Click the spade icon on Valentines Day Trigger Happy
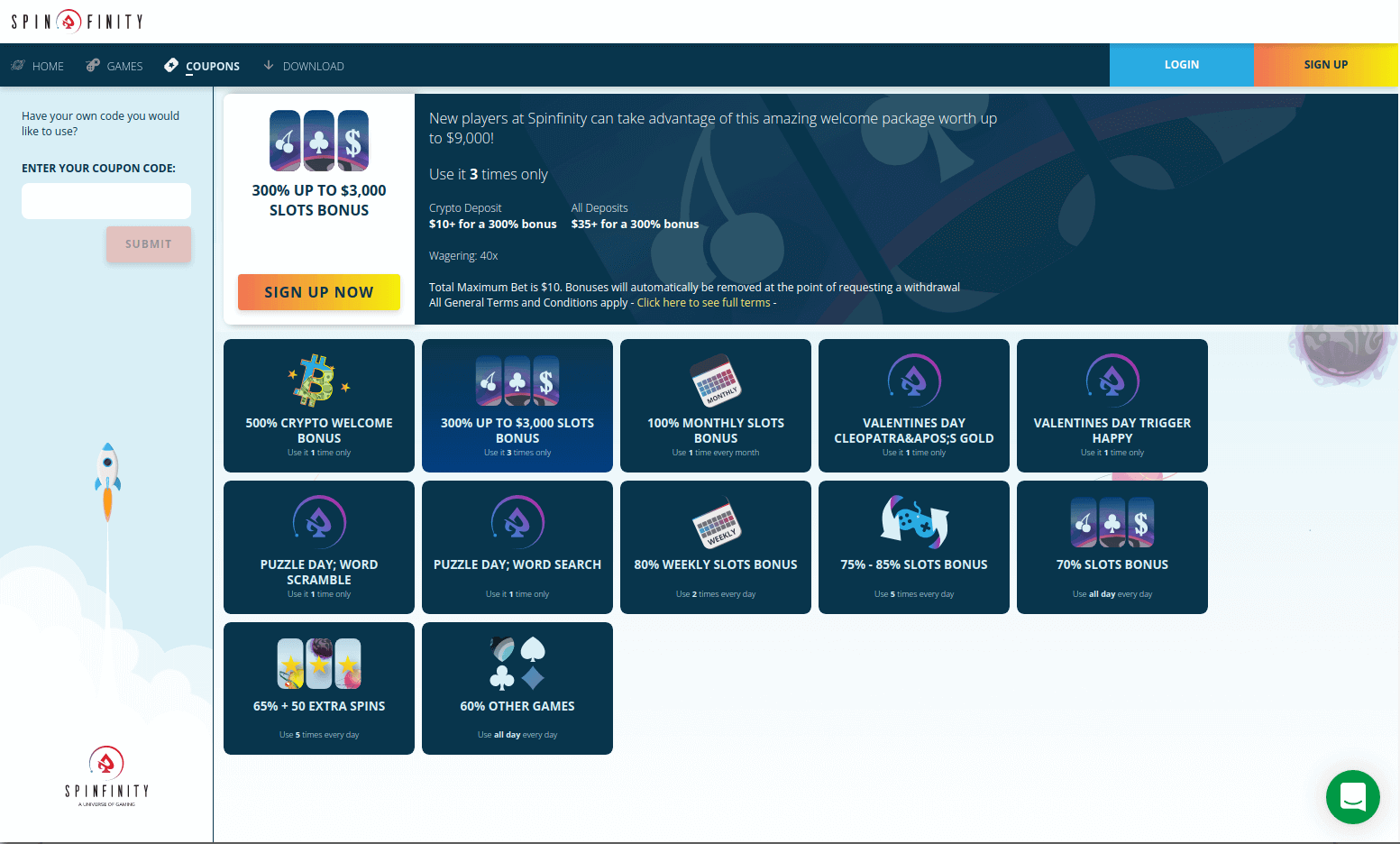1400x844 pixels. [x=1112, y=381]
